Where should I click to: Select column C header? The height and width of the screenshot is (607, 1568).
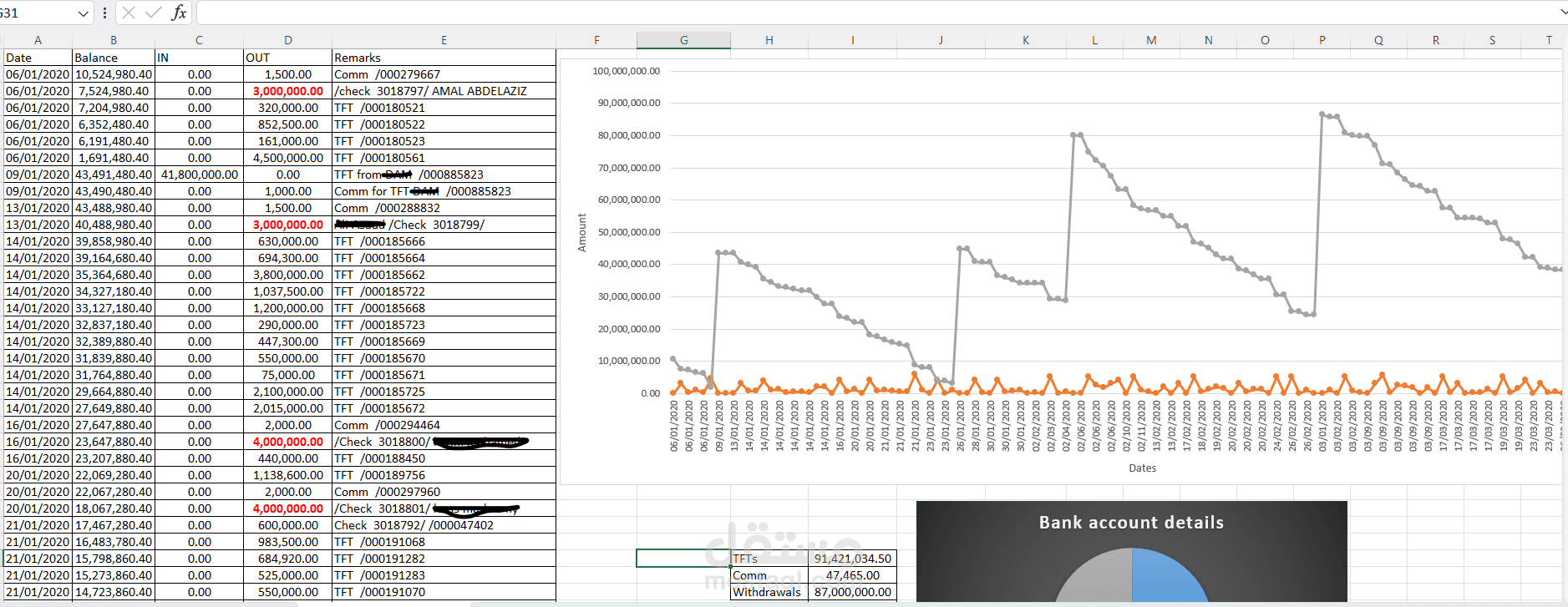point(199,40)
